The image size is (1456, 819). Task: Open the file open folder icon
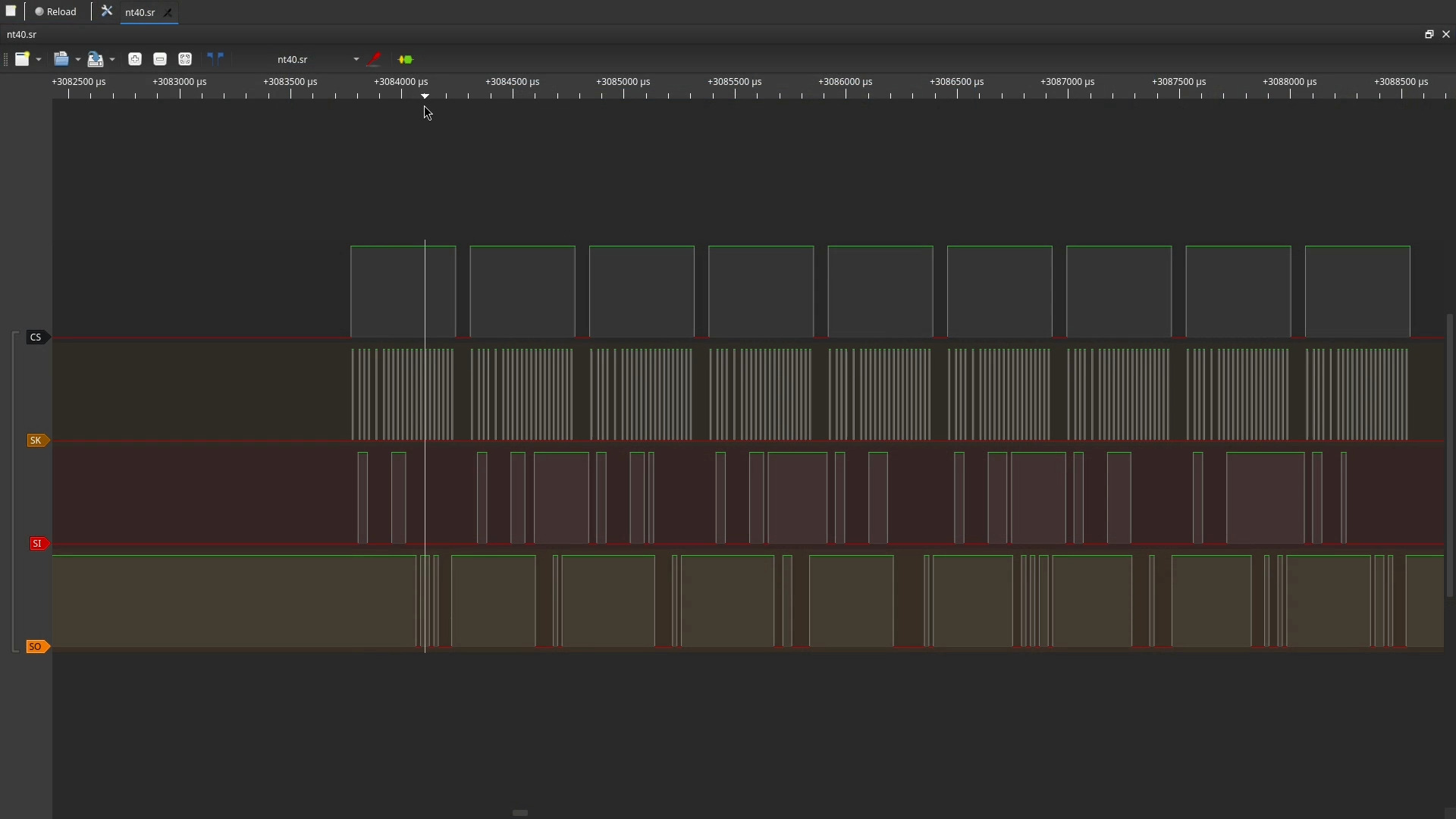(x=61, y=59)
